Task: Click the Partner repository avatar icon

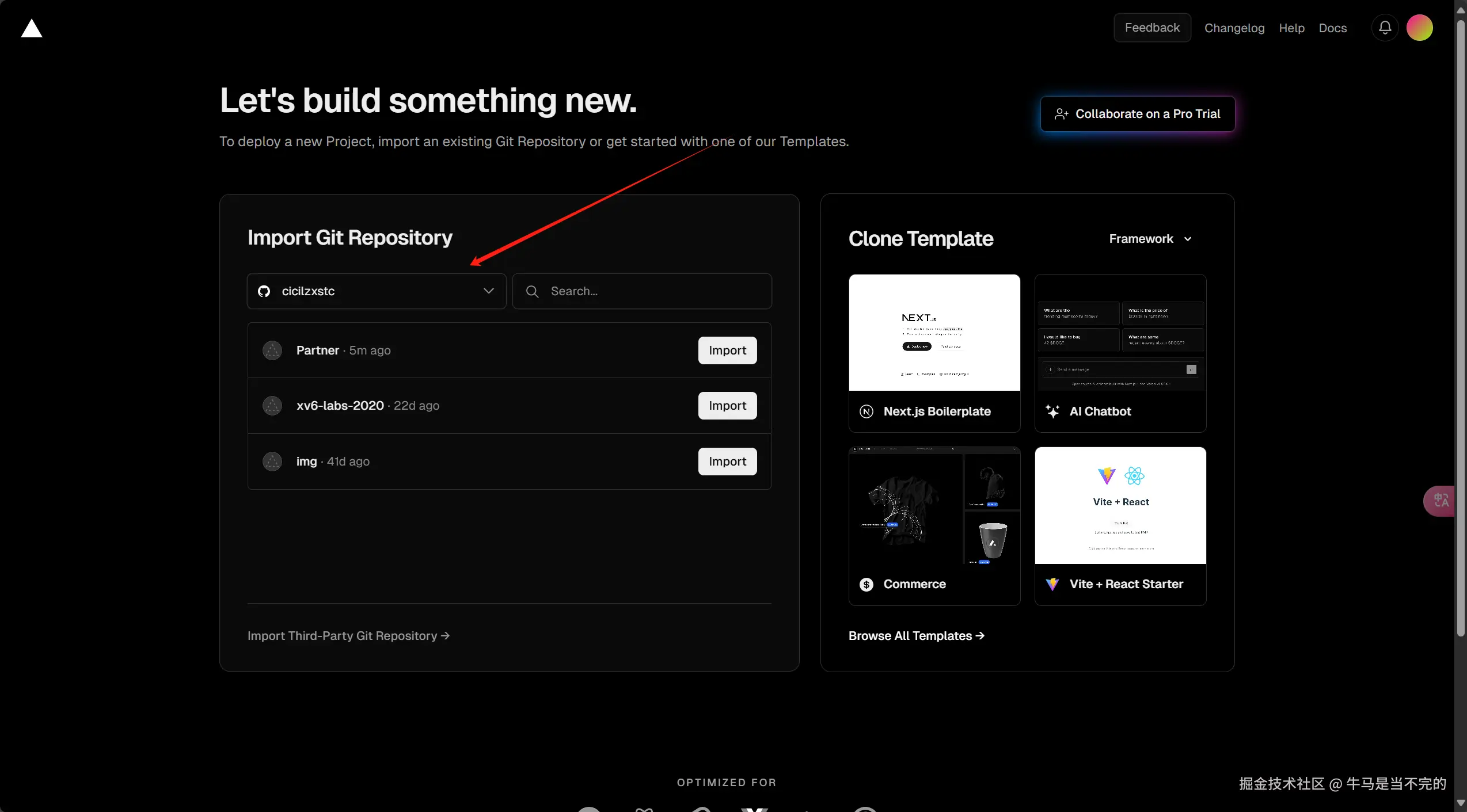Action: [272, 350]
